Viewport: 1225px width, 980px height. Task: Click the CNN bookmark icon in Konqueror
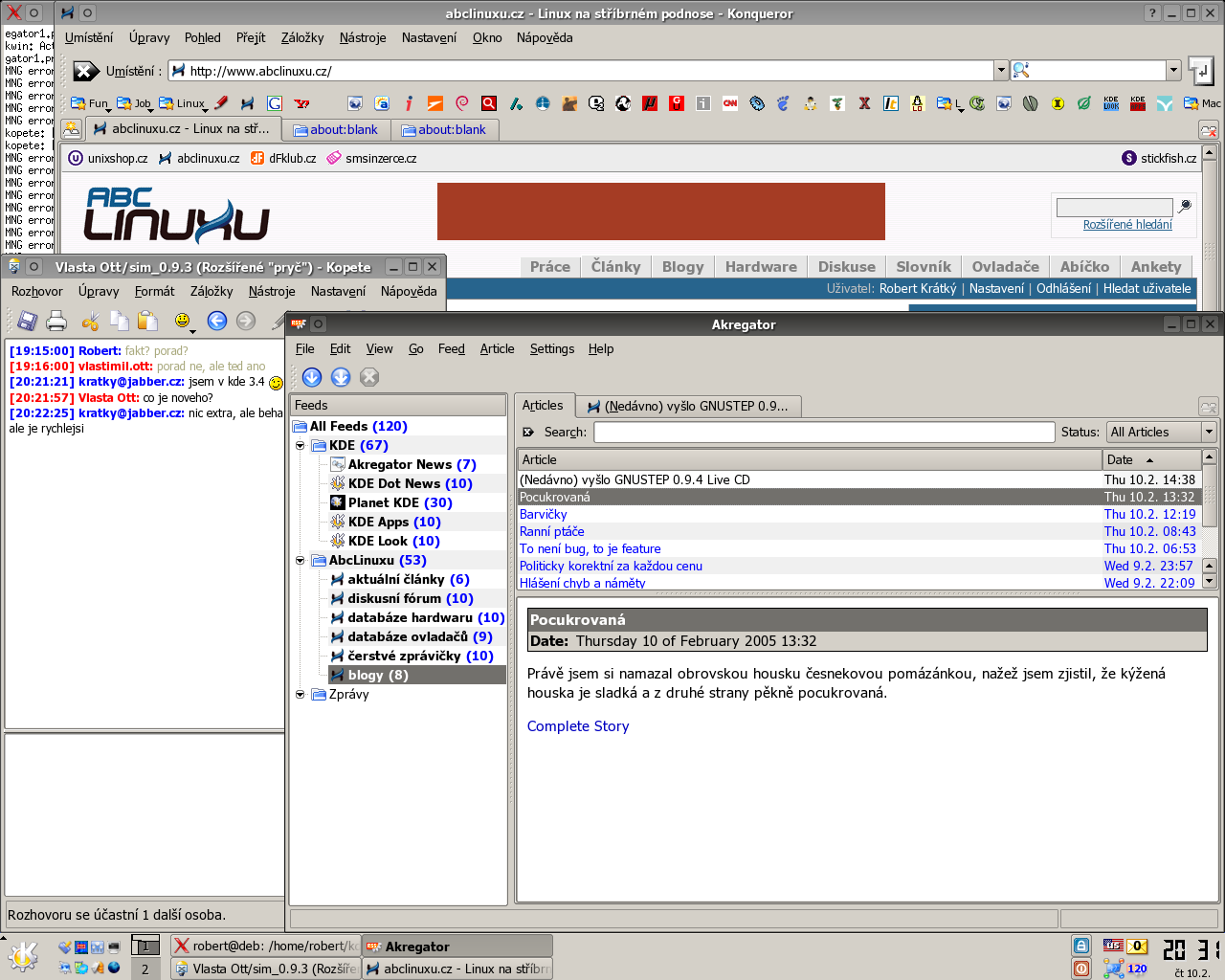(x=730, y=103)
